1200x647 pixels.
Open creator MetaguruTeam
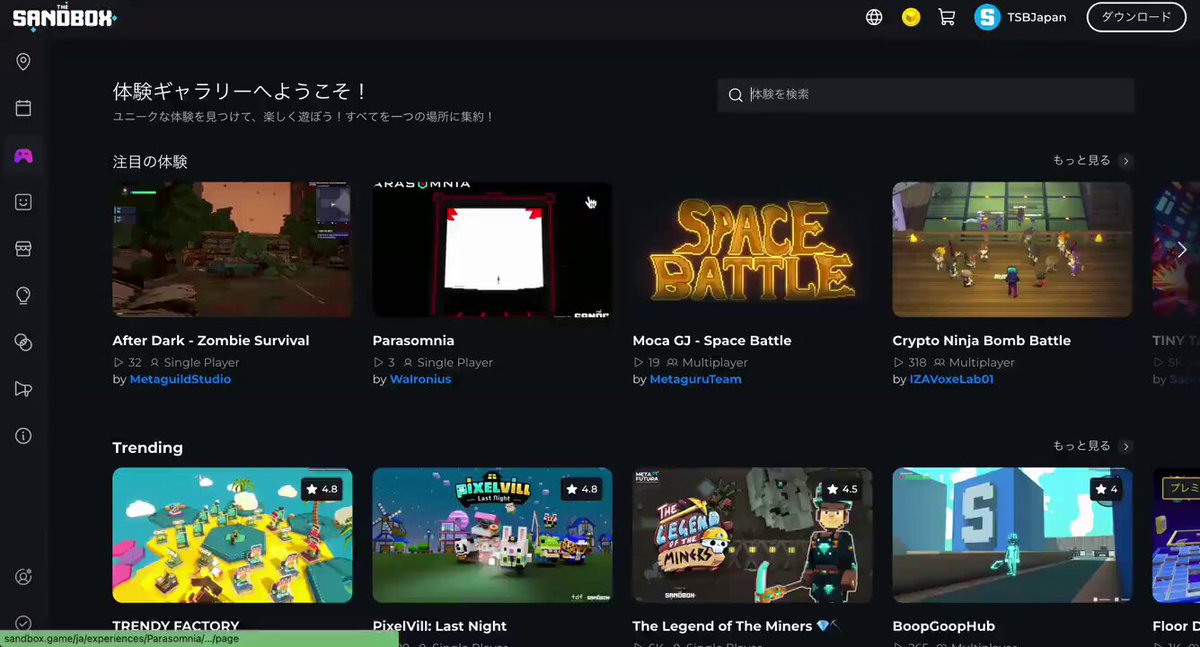click(x=696, y=379)
